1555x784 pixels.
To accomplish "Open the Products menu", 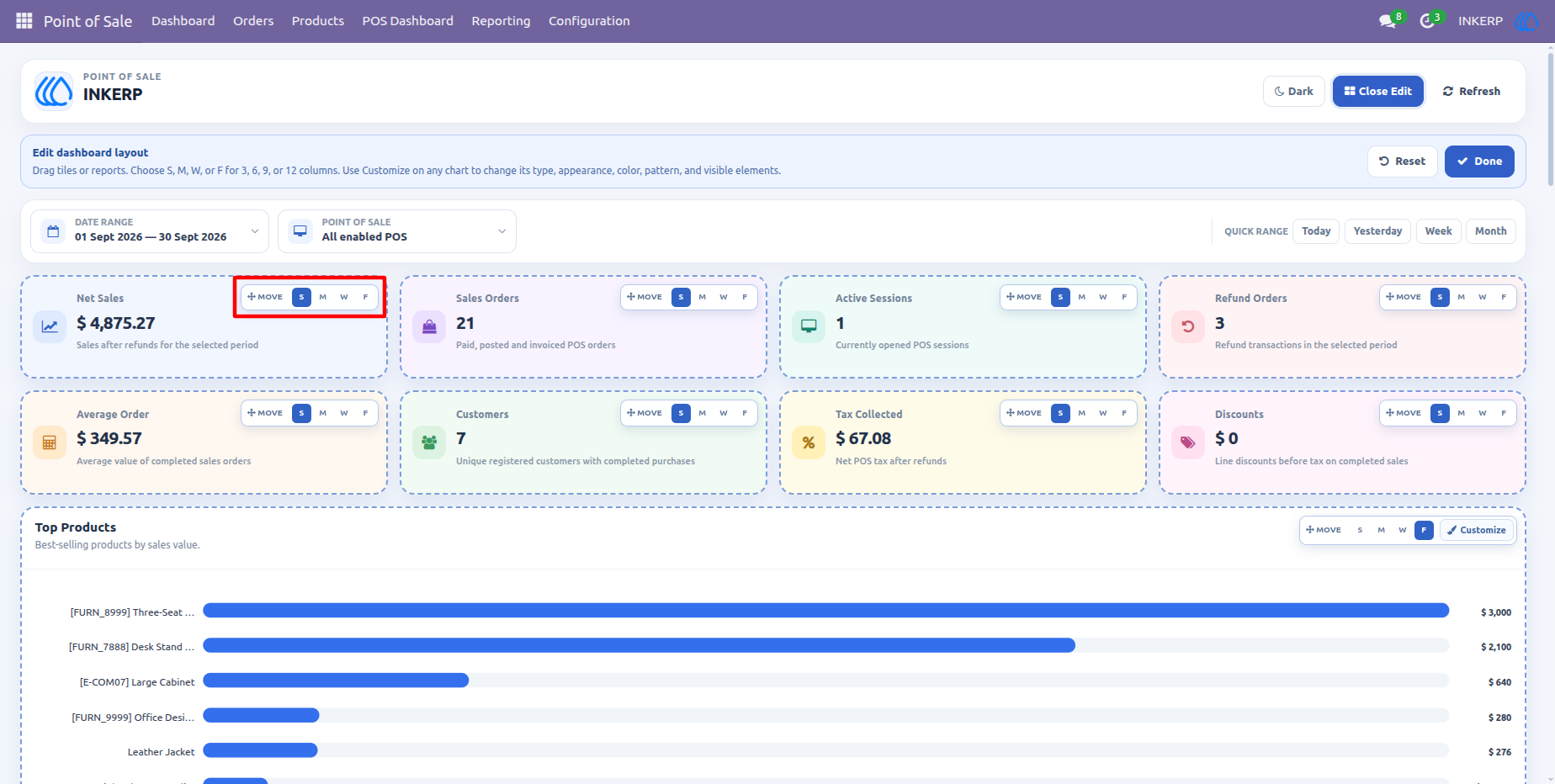I will coord(318,21).
